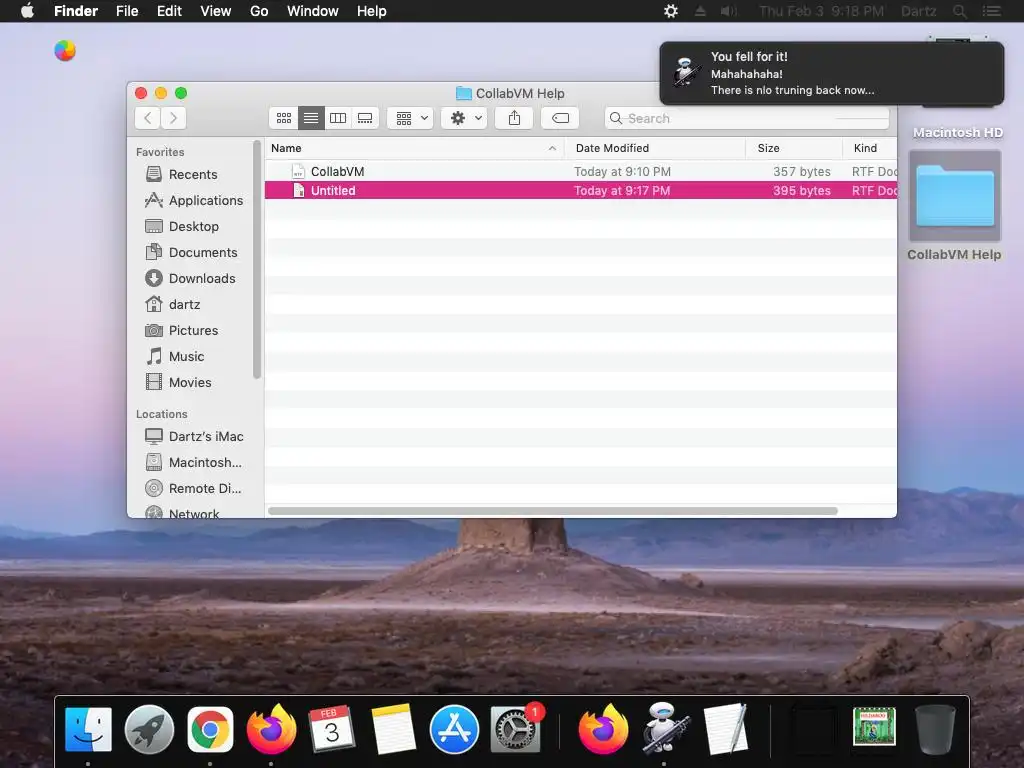Open the Apple menu

27,11
